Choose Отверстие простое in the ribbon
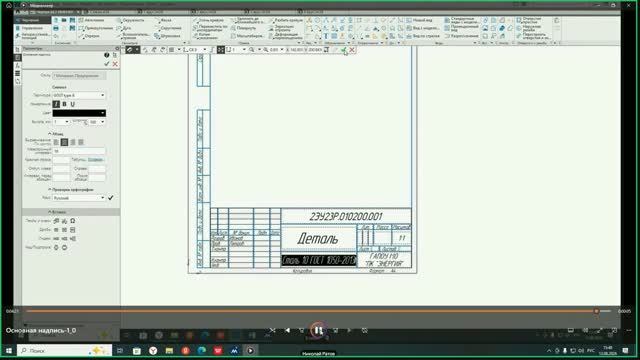Screen dimensions: 640x360 529,20
